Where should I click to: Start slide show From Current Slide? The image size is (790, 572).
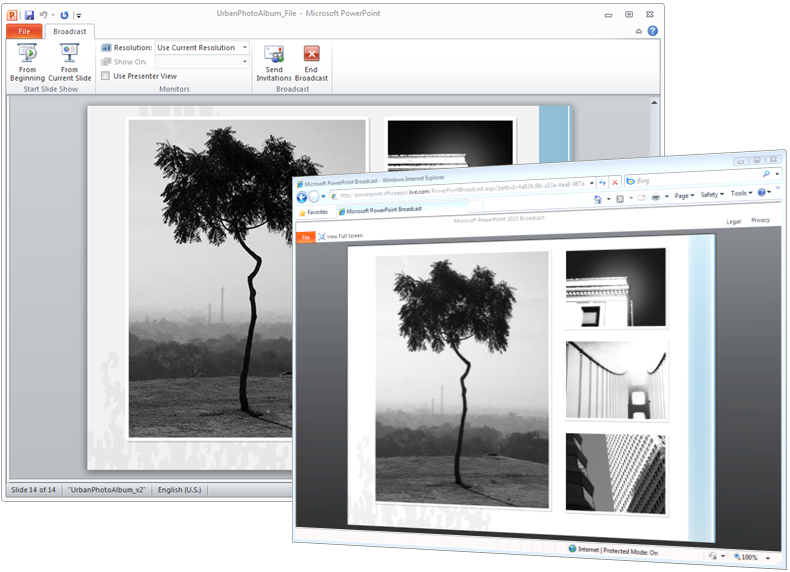(69, 62)
